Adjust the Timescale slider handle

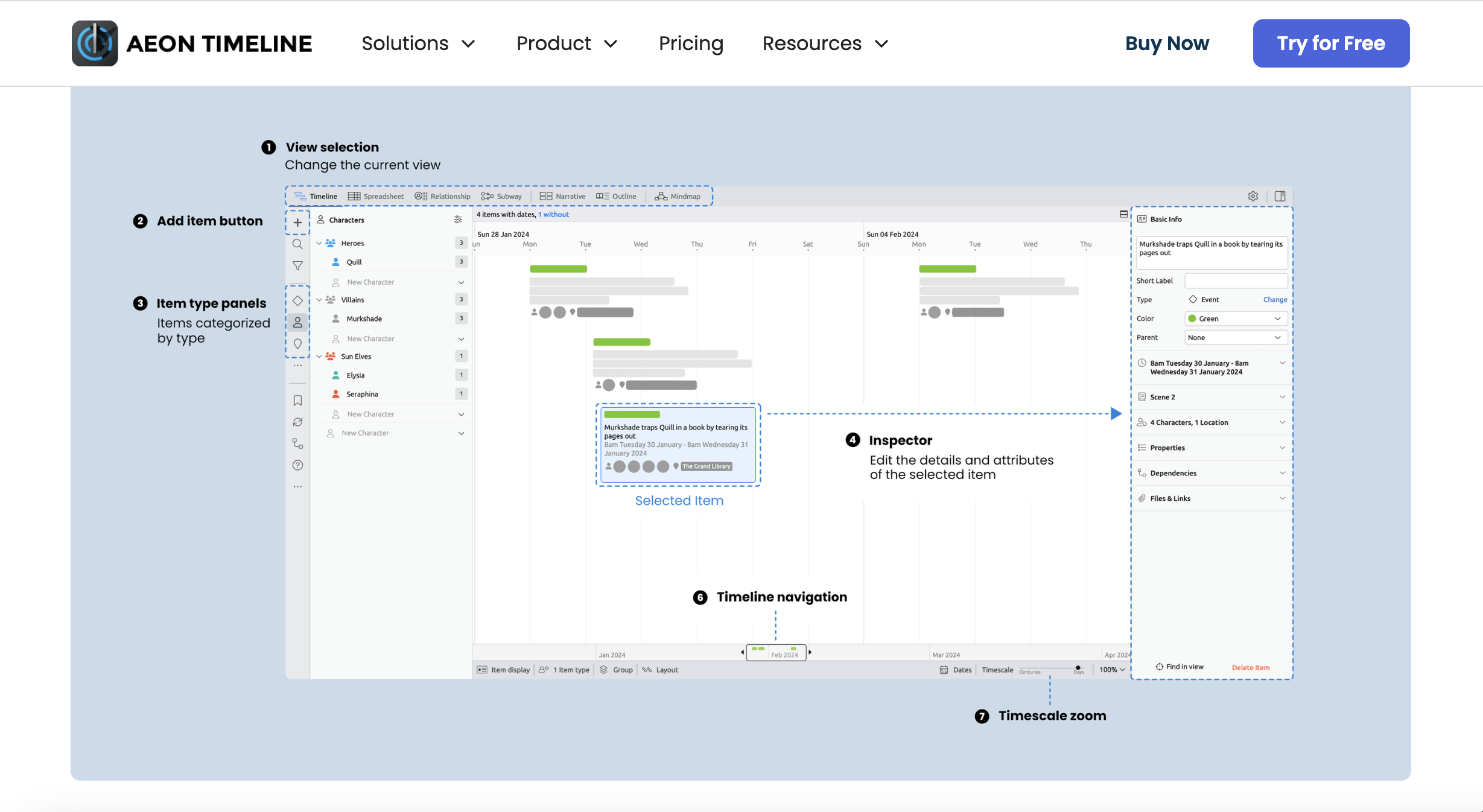tap(1078, 668)
